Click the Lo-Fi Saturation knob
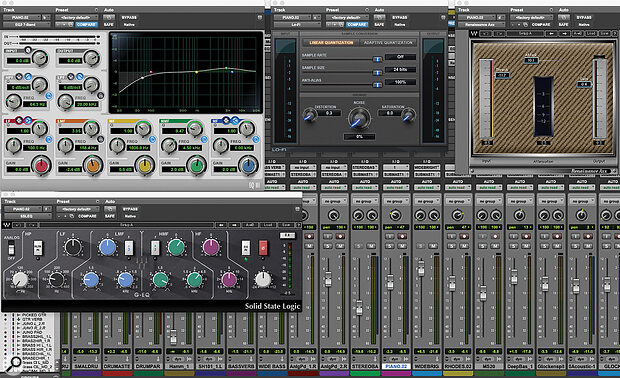 point(408,115)
